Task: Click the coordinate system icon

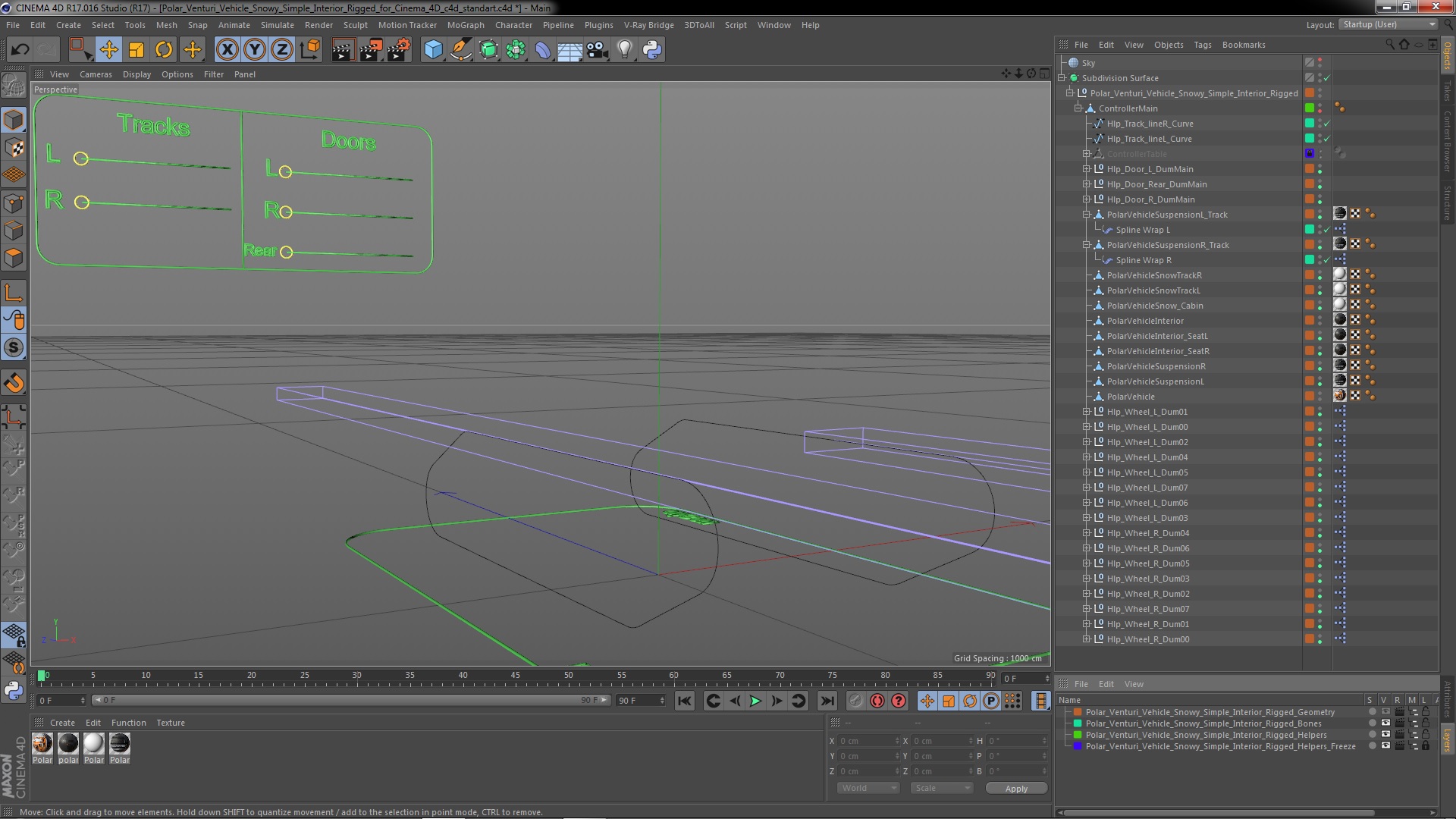Action: click(x=310, y=50)
